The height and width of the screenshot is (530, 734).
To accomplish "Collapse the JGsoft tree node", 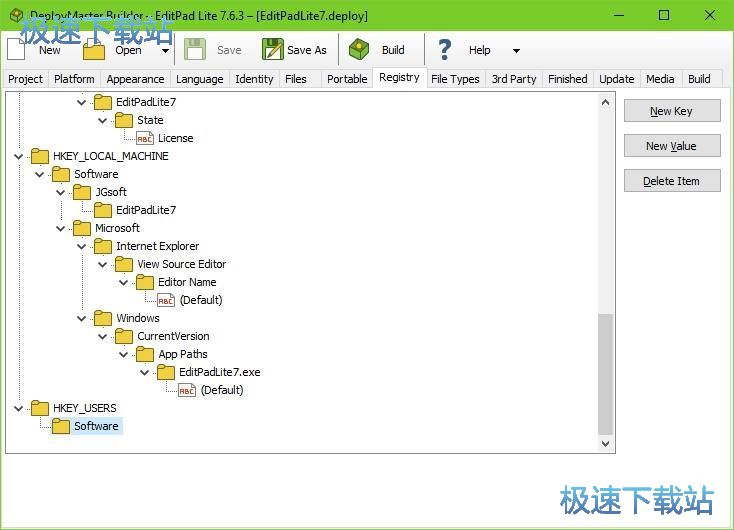I will point(60,192).
